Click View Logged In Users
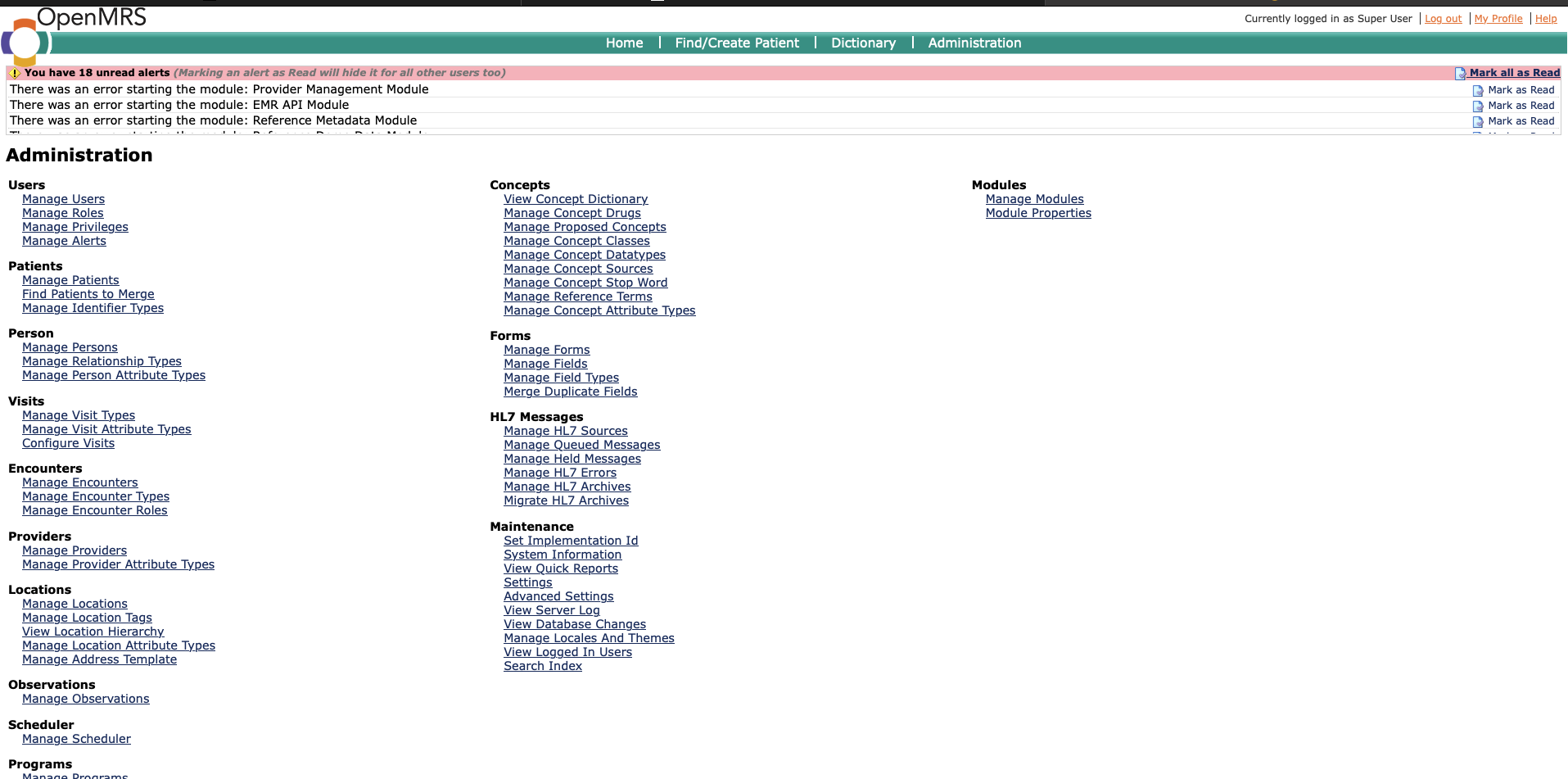This screenshot has height=779, width=1568. (x=567, y=652)
